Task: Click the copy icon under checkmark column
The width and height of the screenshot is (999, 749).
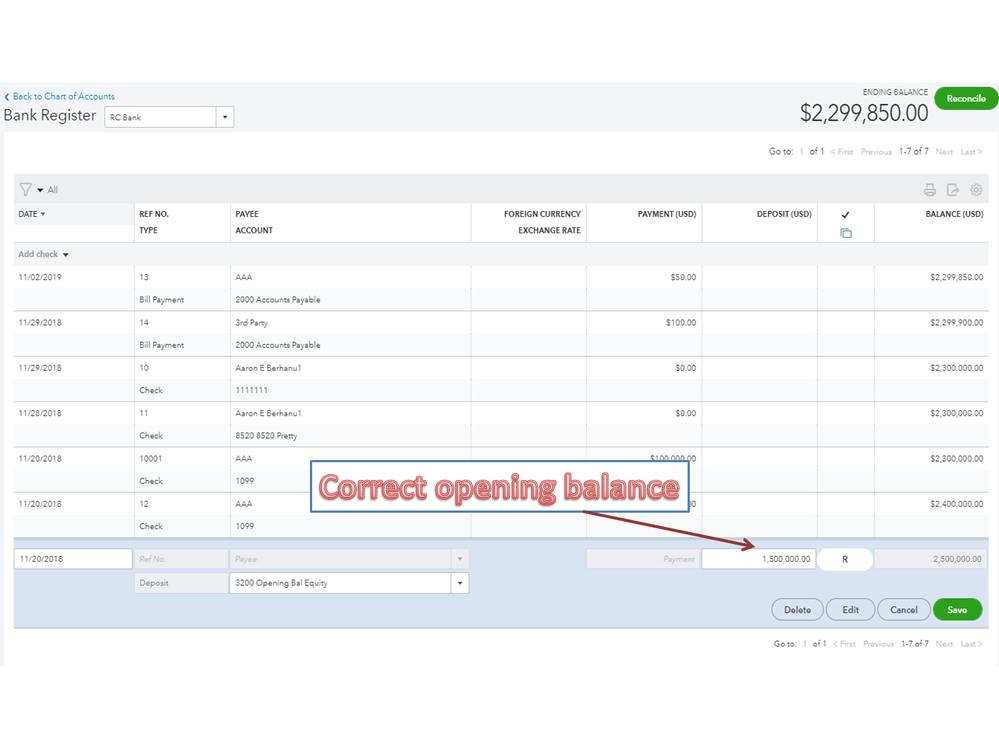Action: click(x=845, y=233)
